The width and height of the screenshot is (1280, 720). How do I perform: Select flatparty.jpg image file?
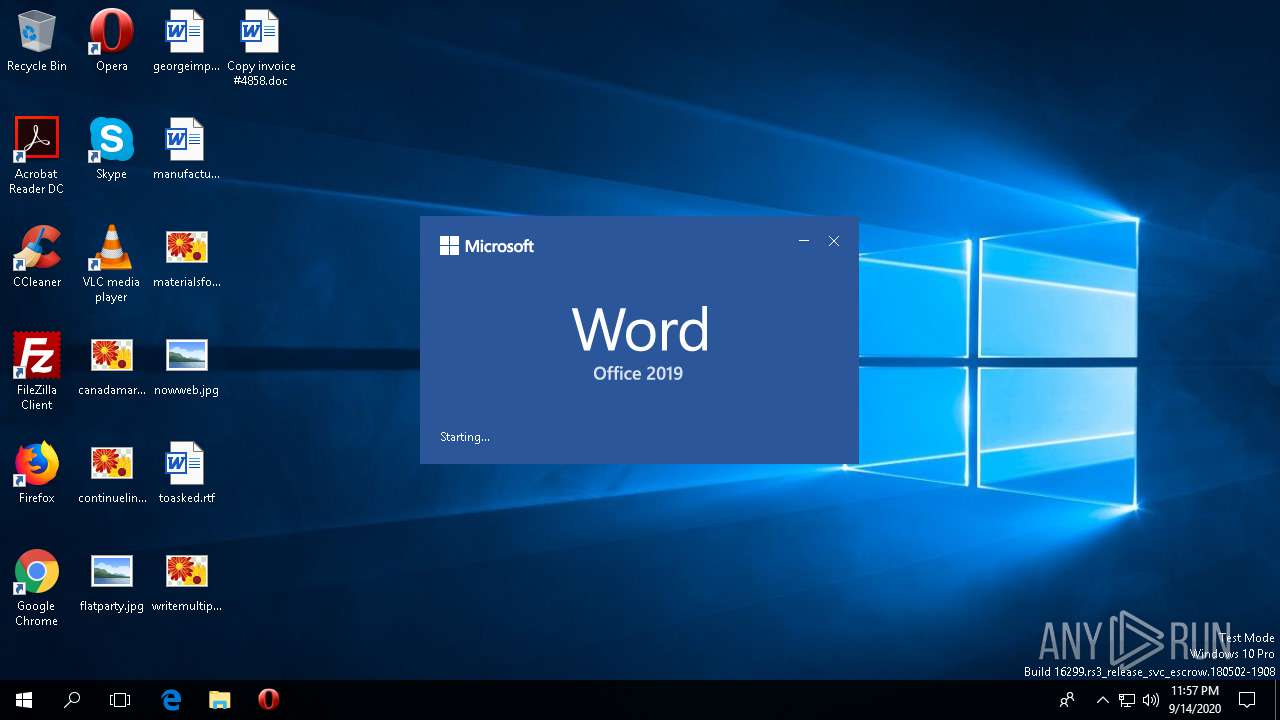[x=112, y=581]
